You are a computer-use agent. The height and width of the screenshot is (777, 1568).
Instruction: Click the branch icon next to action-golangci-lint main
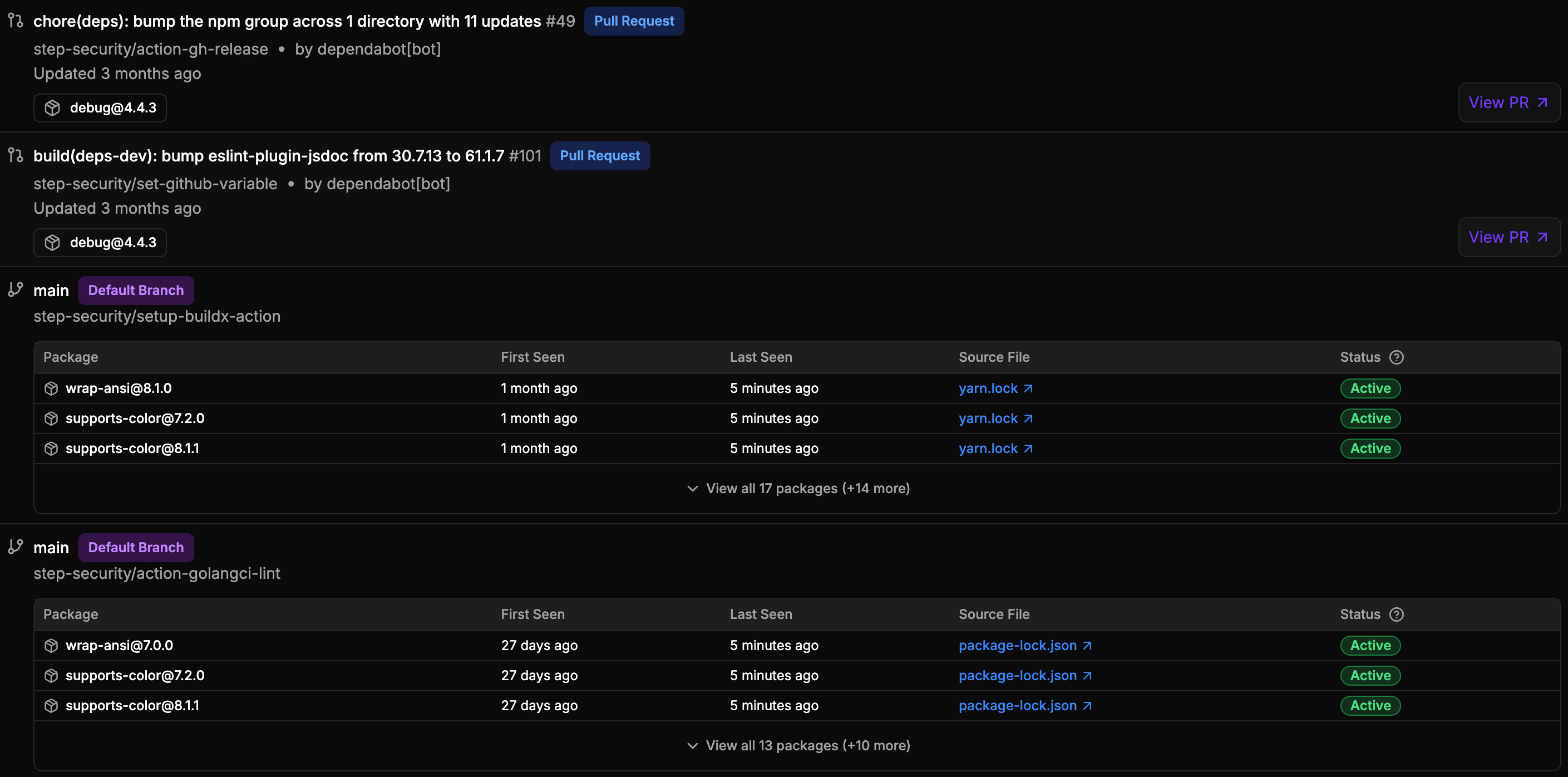pos(16,547)
